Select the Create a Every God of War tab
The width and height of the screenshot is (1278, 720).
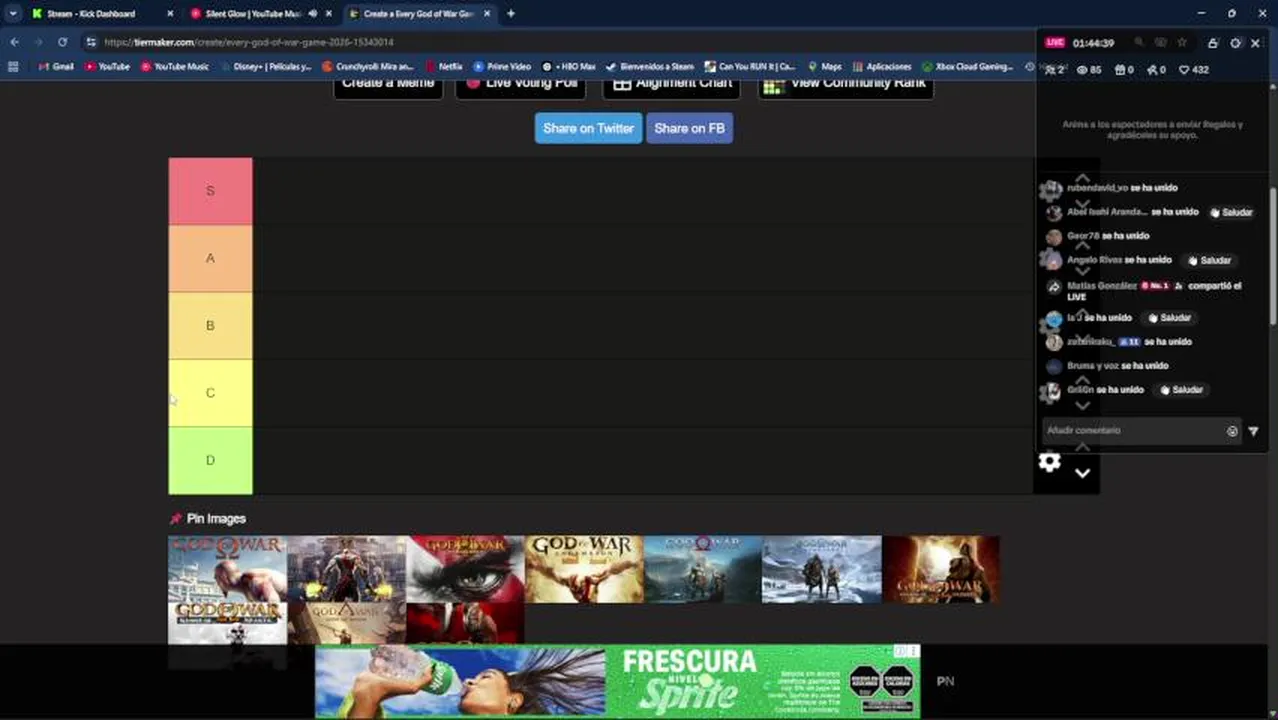pos(418,14)
